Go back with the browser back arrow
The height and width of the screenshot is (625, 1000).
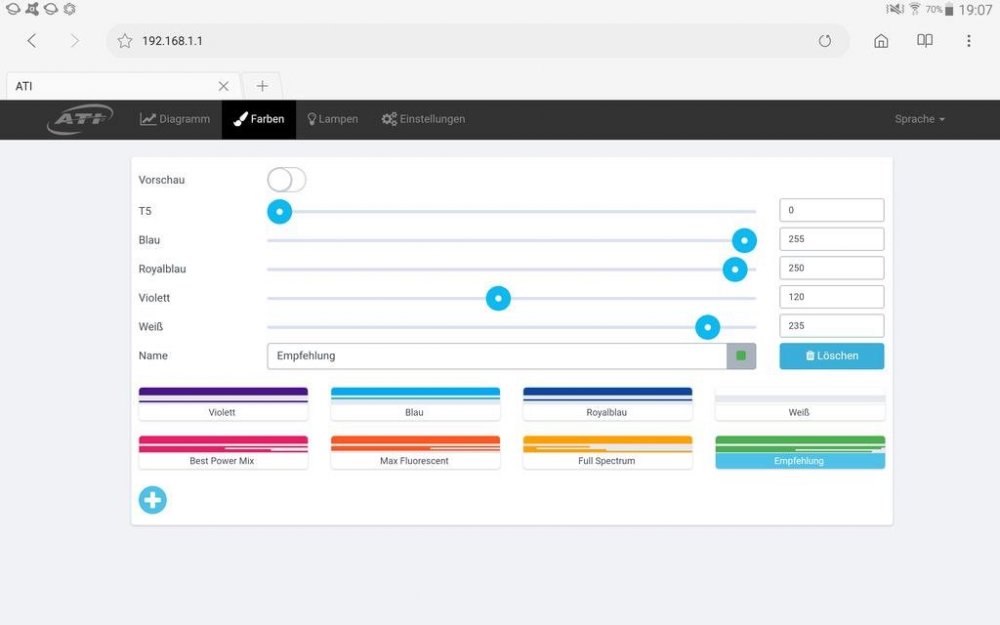(32, 41)
